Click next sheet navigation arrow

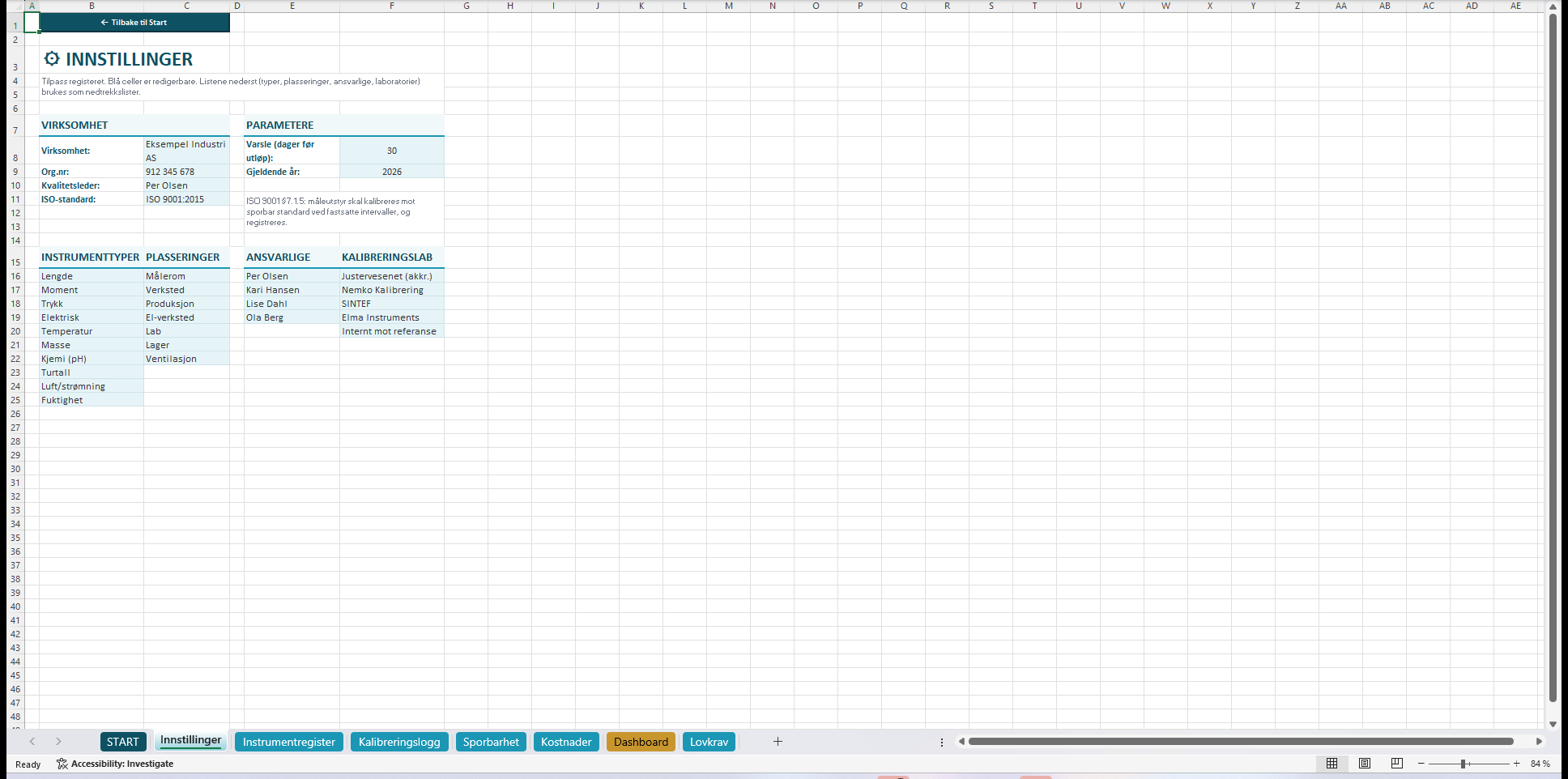coord(58,742)
